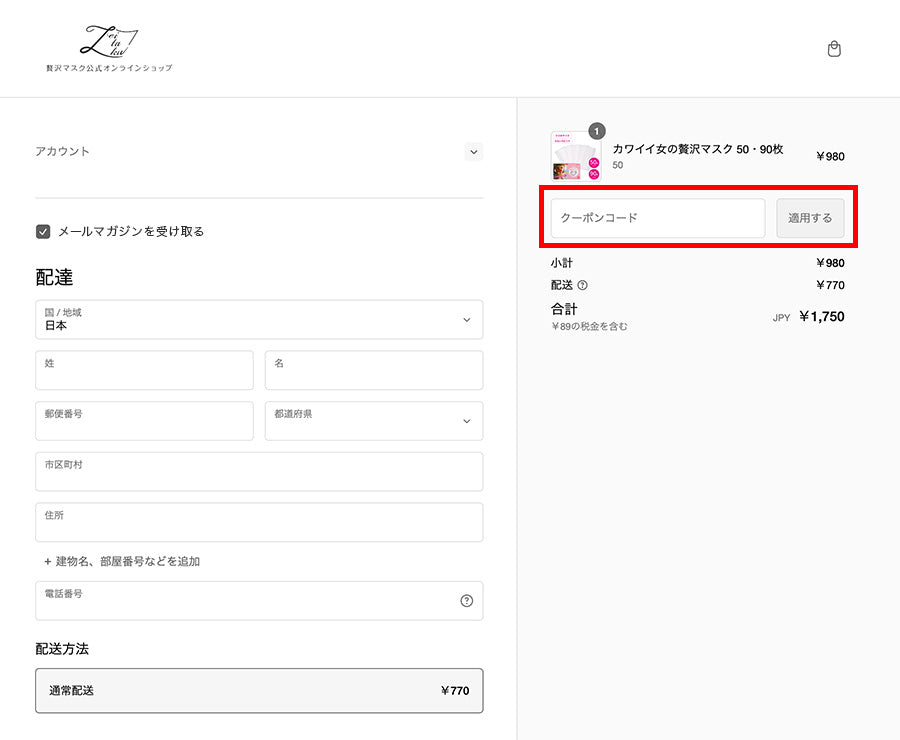Click the クーポンコード input box
The width and height of the screenshot is (900, 740).
click(x=656, y=217)
